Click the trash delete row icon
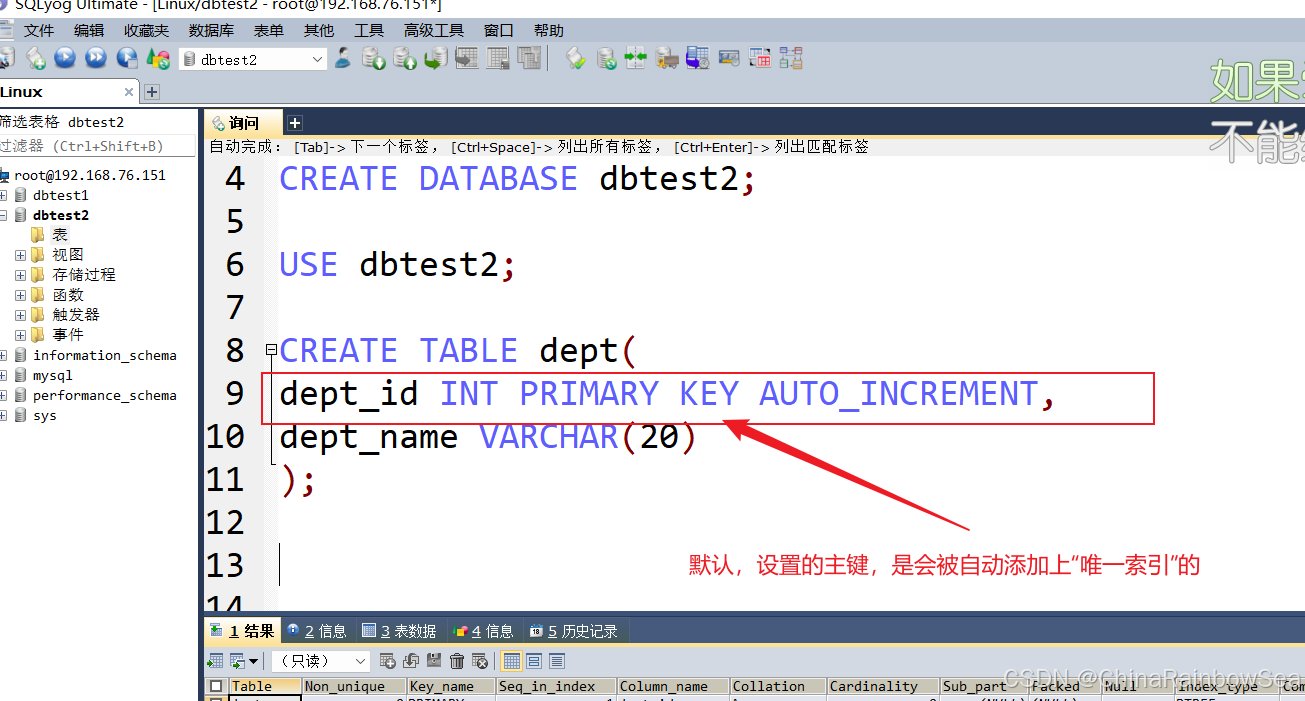1305x701 pixels. (x=457, y=661)
